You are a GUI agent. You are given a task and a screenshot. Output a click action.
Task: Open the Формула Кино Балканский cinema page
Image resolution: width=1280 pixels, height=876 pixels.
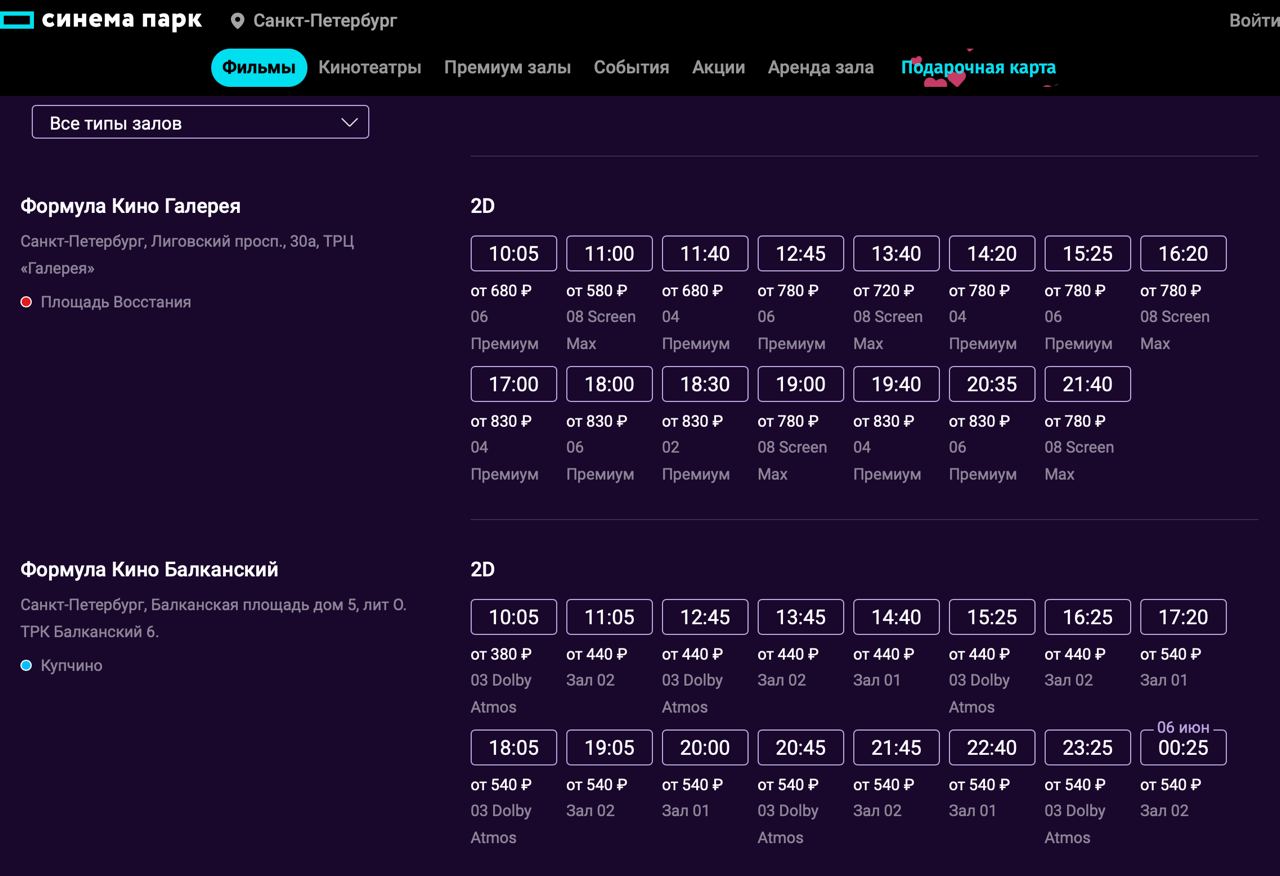(x=149, y=570)
